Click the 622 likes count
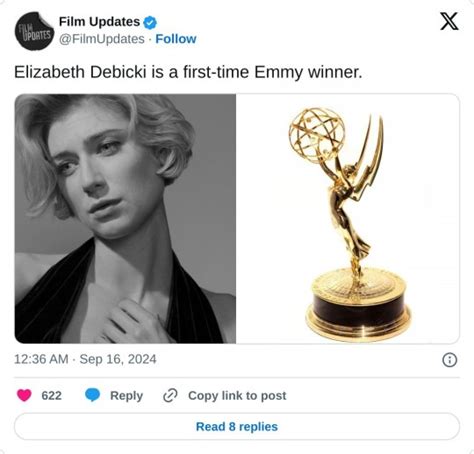The image size is (474, 454). tap(51, 396)
